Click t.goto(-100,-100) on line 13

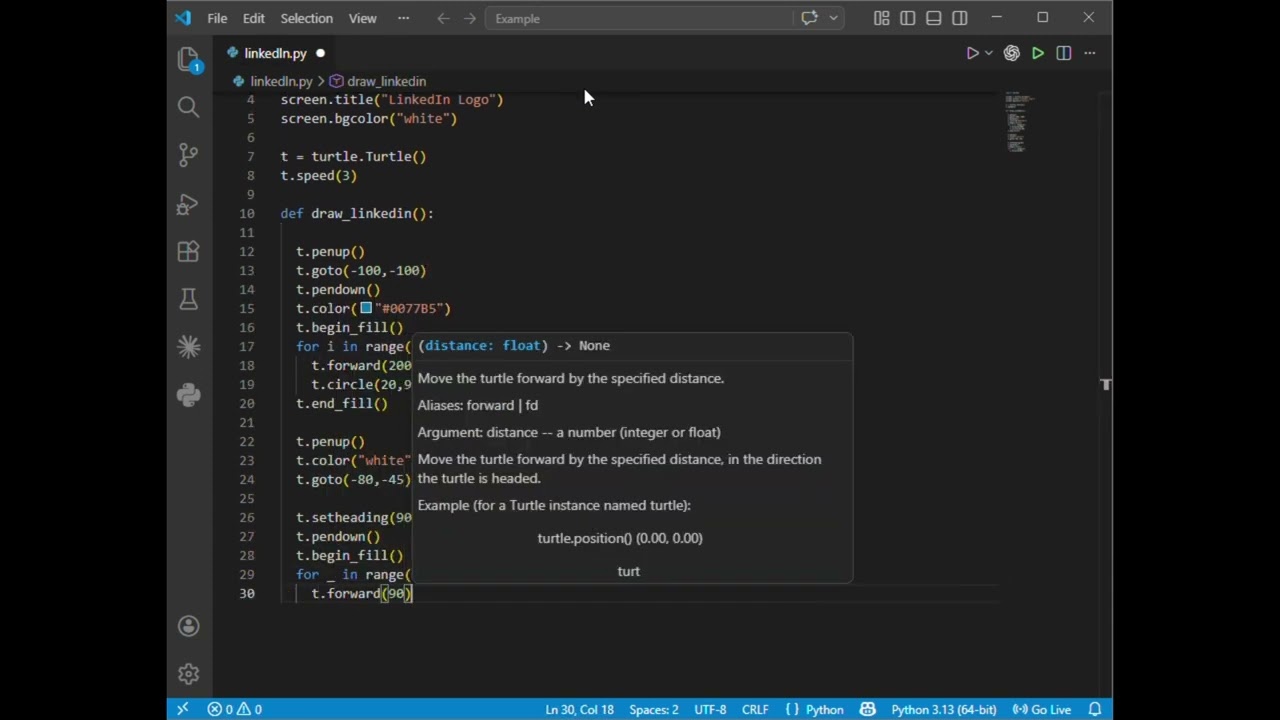[361, 270]
